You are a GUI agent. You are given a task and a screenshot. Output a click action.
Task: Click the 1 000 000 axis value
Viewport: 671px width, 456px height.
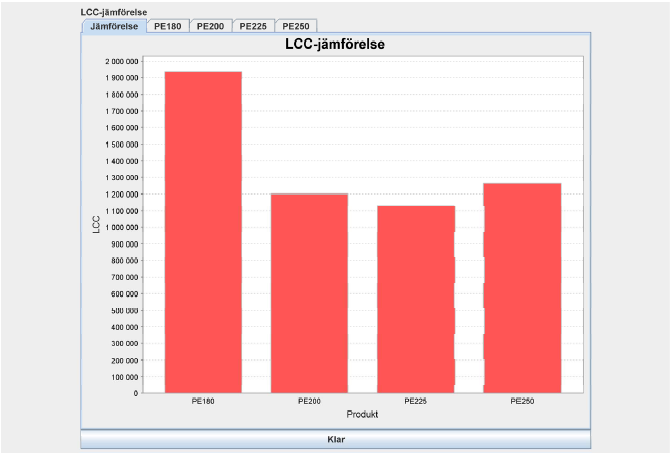[122, 228]
